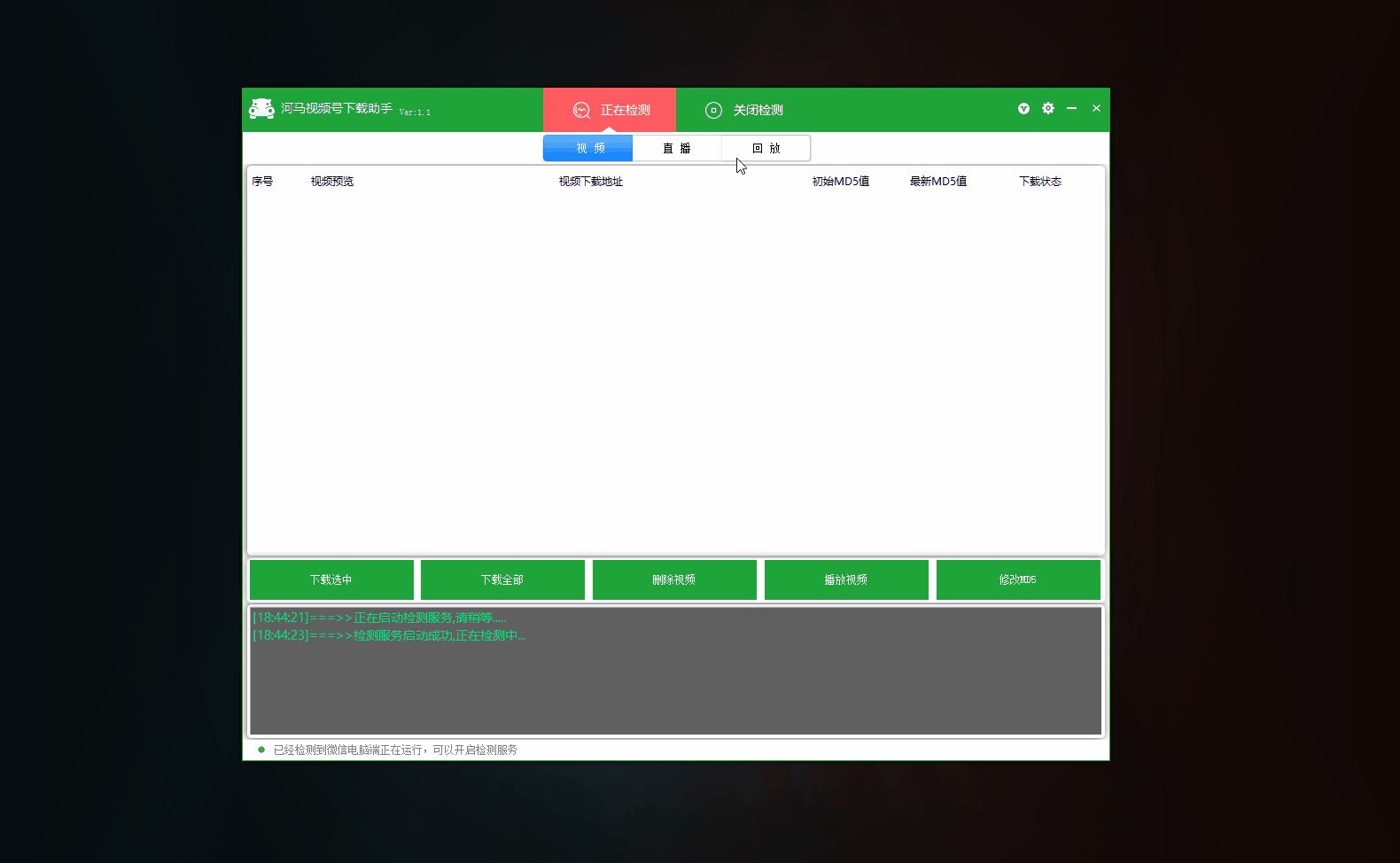The height and width of the screenshot is (863, 1400).
Task: Click the 初始MD5值 column header
Action: click(840, 182)
